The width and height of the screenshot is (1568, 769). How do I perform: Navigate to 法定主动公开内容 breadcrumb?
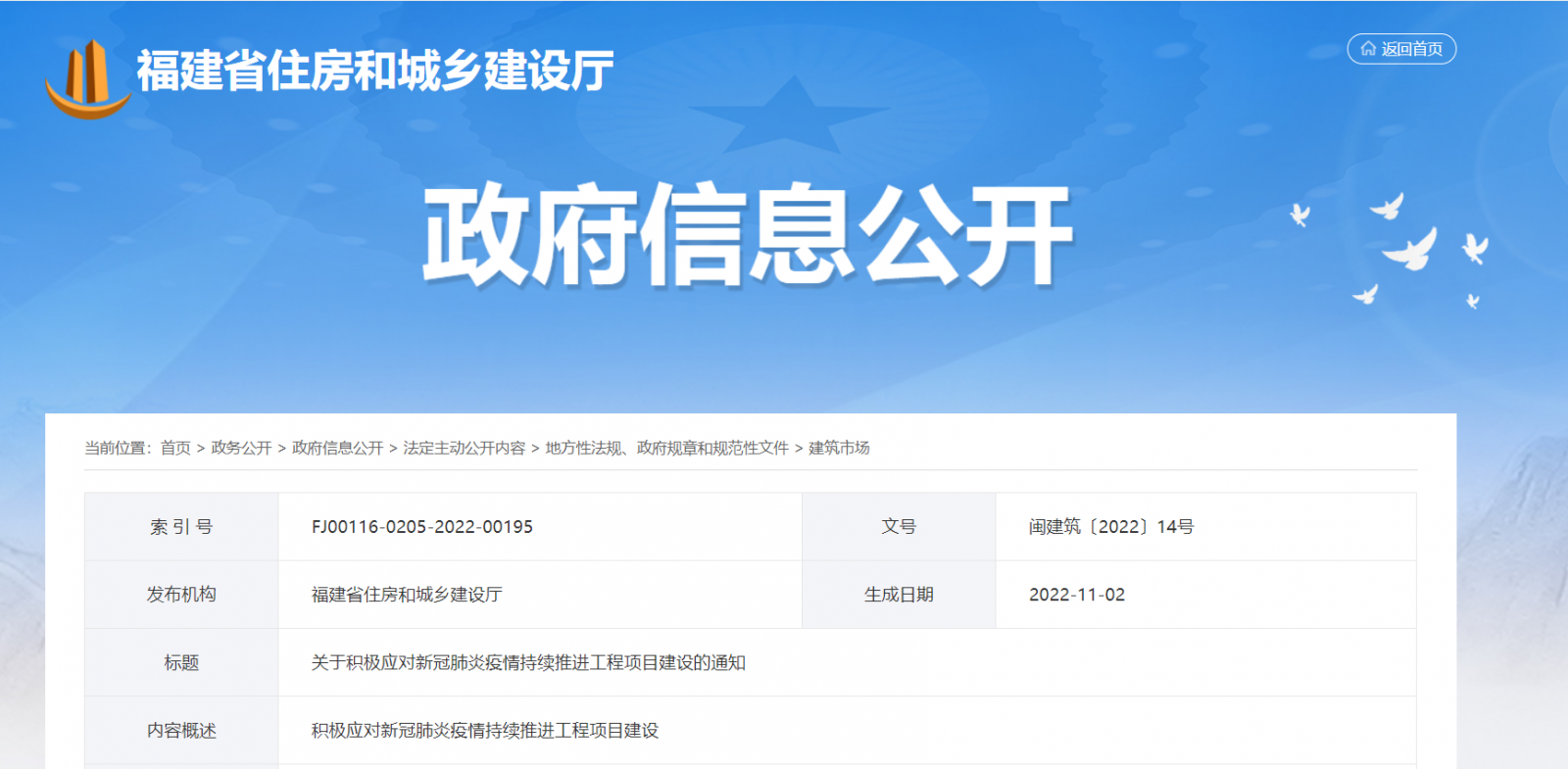[464, 448]
